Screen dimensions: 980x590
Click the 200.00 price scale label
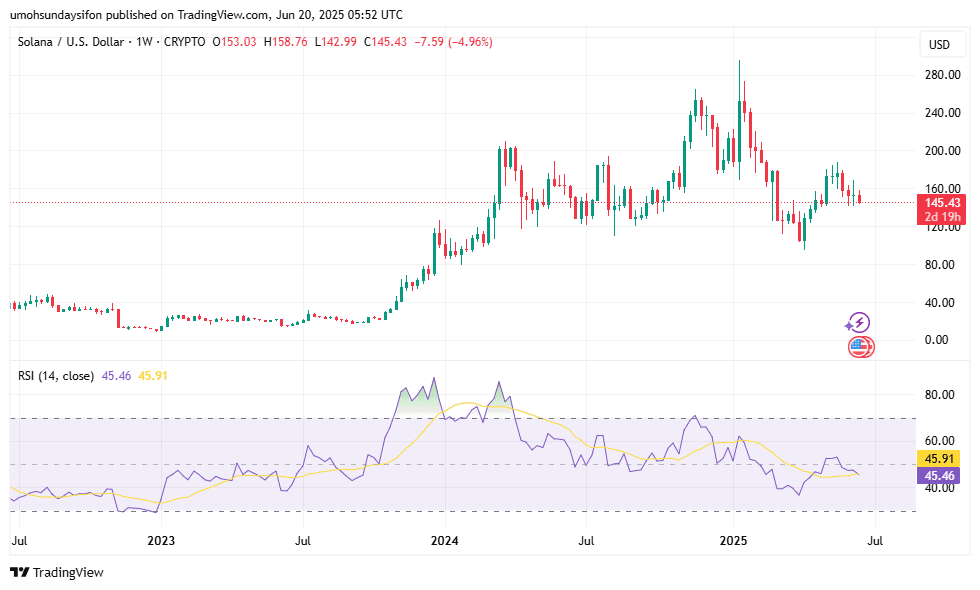pos(942,151)
